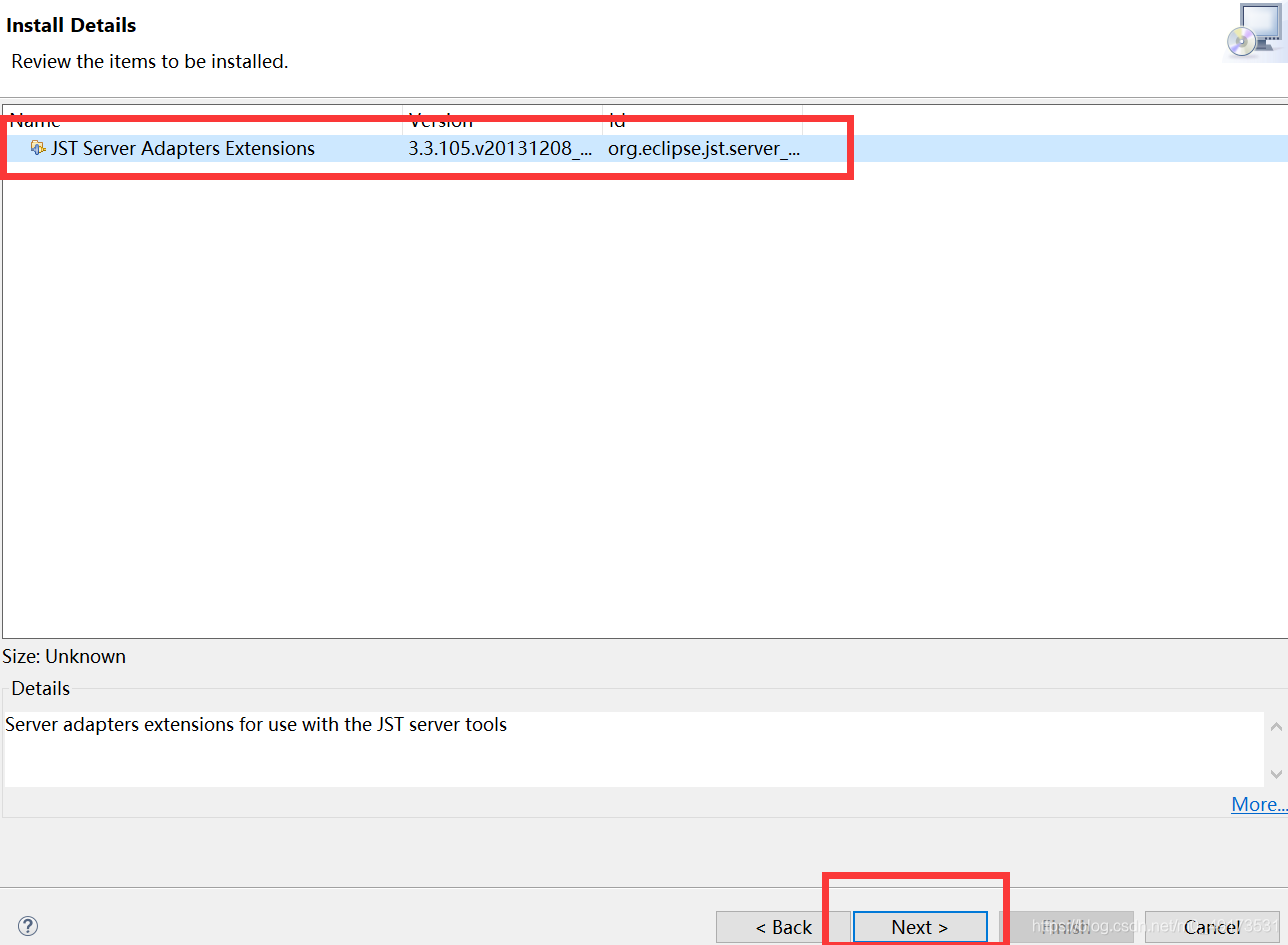Viewport: 1288px width, 945px height.
Task: Cancel the install wizard
Action: (1212, 927)
